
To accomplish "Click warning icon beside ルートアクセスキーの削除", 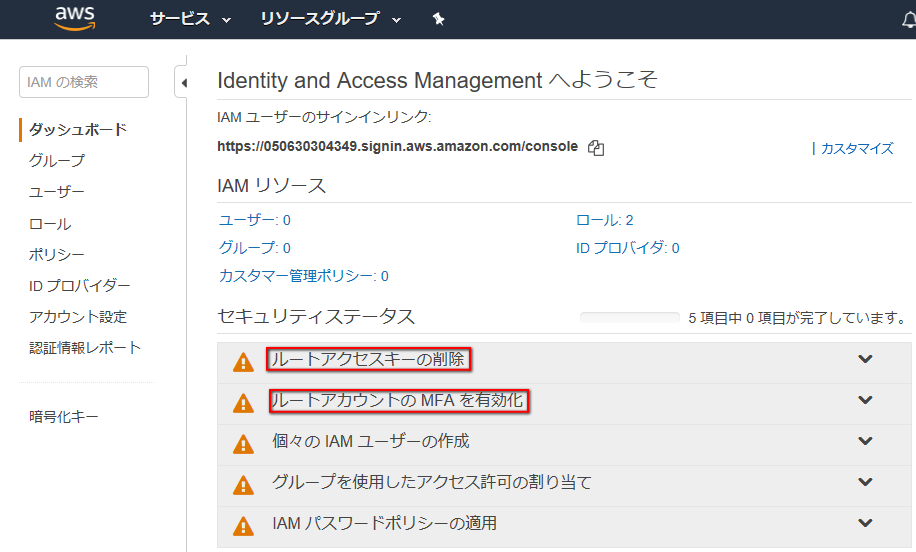I will pos(242,362).
